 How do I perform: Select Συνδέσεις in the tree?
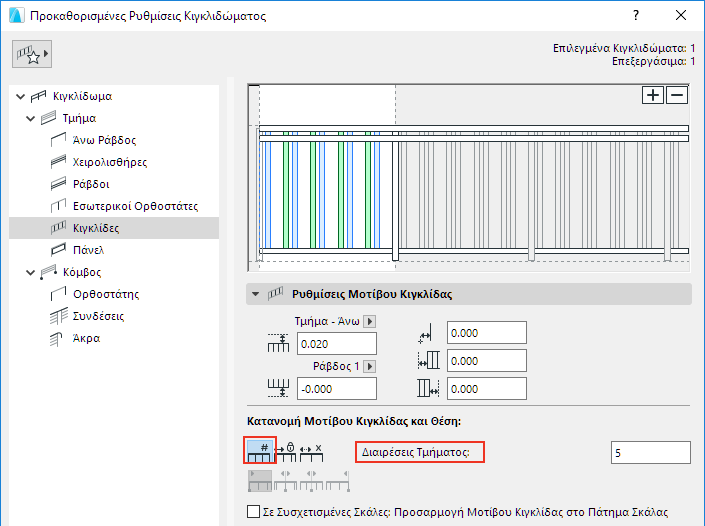98,316
